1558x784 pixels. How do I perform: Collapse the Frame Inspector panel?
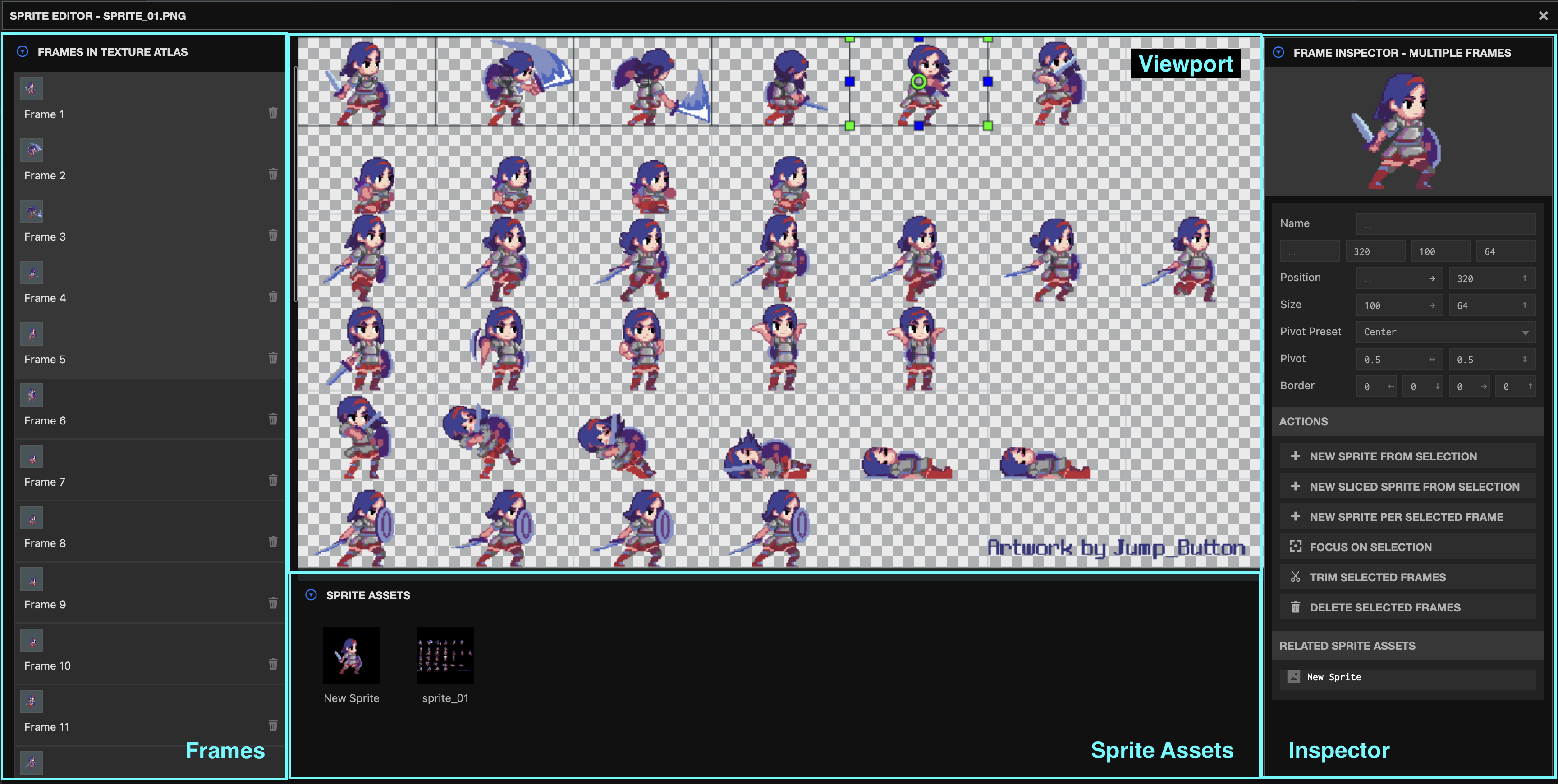tap(1278, 53)
